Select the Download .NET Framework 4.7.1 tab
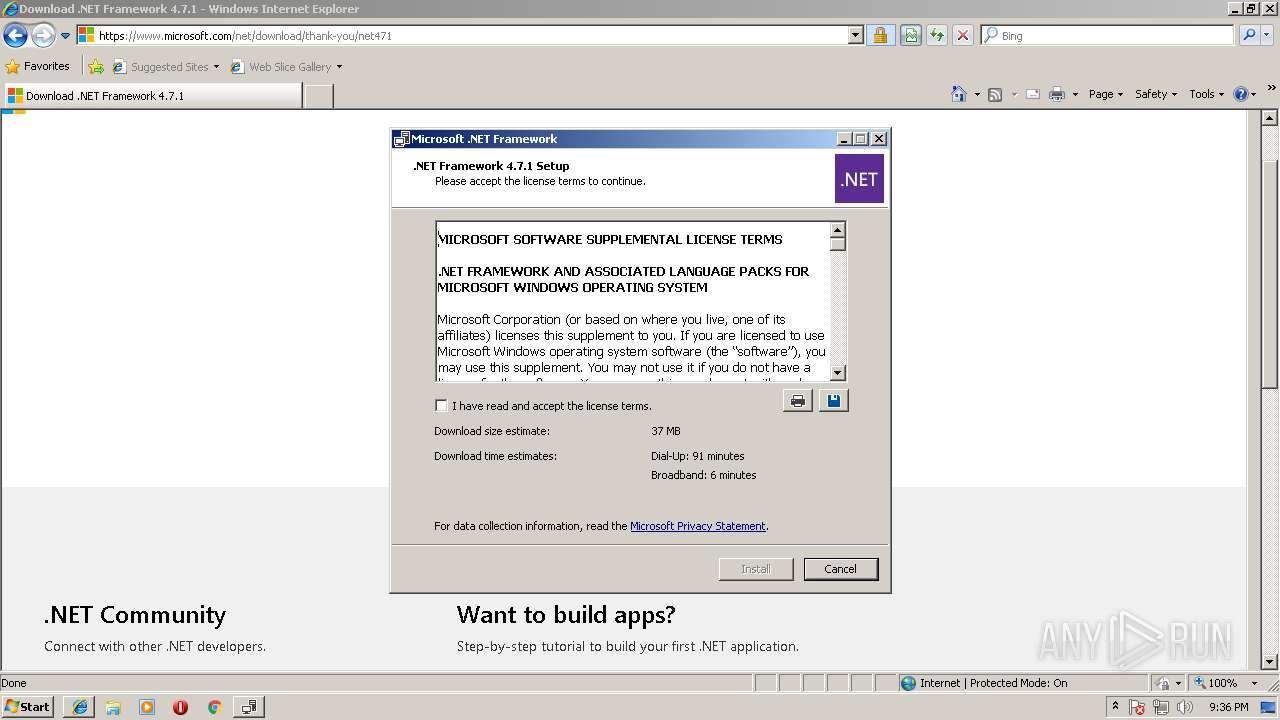 coord(152,96)
